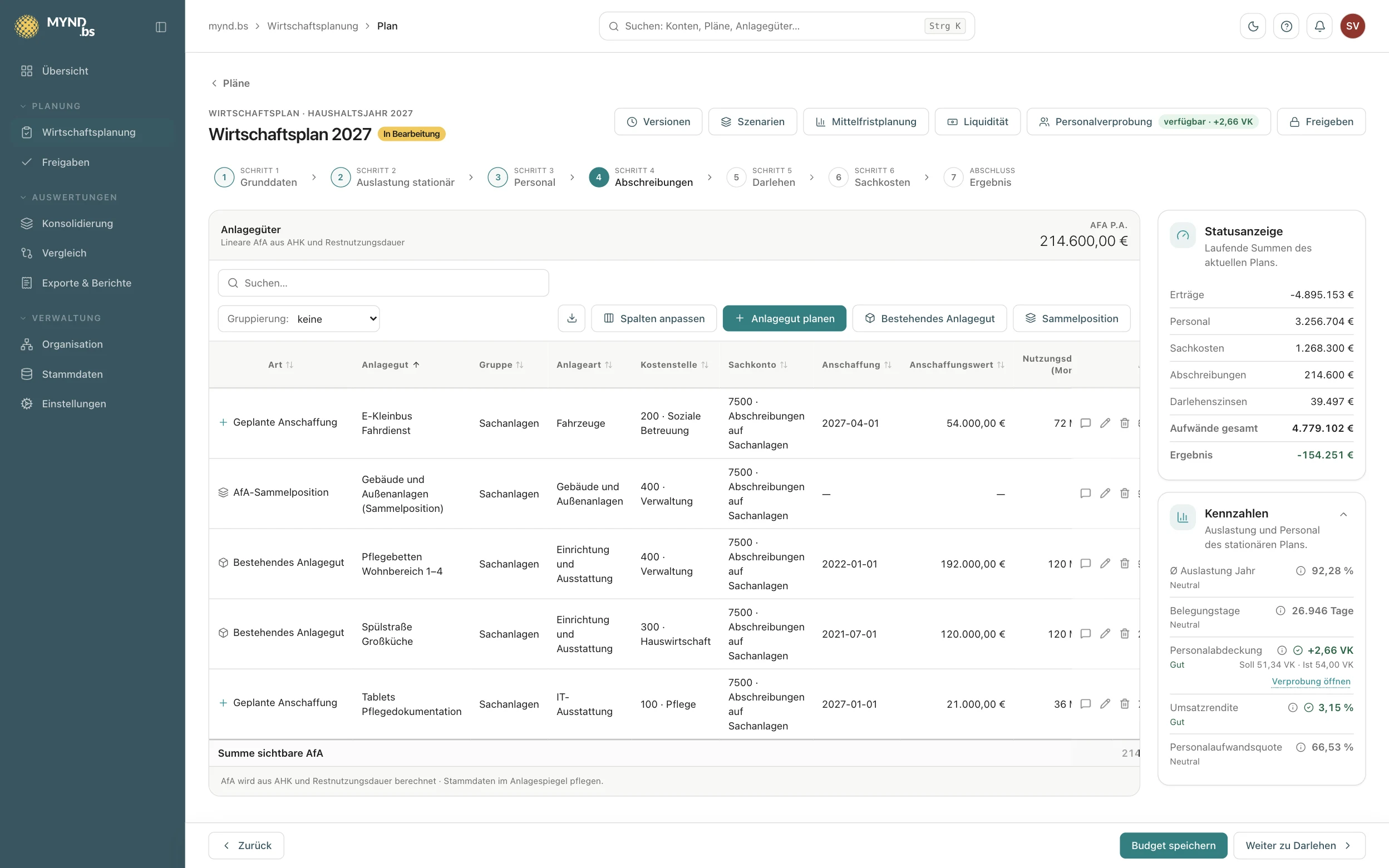Collapse the AUSWERTUNGEN sidebar section
Viewport: 1389px width, 868px height.
68,198
